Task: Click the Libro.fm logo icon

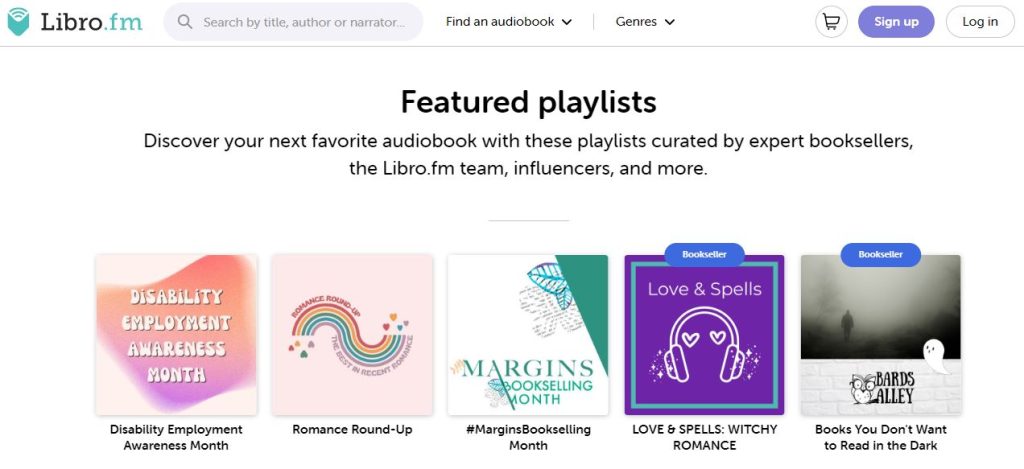Action: point(18,22)
